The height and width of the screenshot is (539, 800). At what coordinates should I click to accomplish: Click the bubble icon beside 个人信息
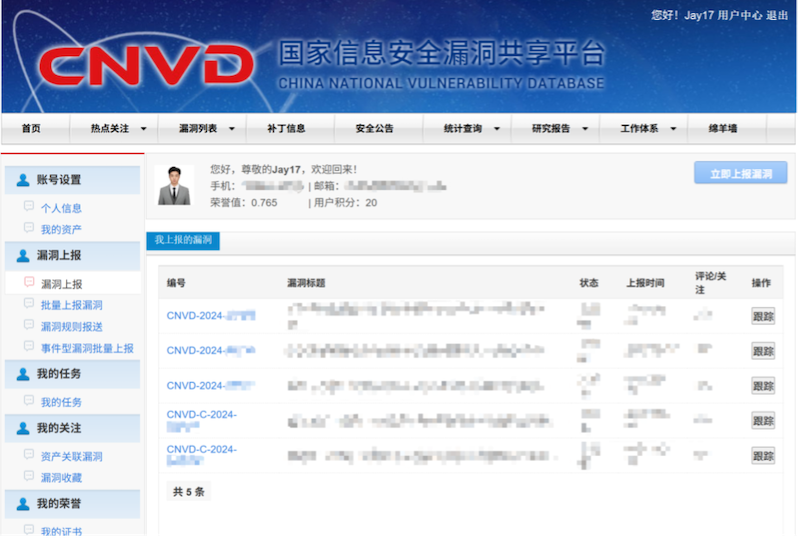pos(29,206)
